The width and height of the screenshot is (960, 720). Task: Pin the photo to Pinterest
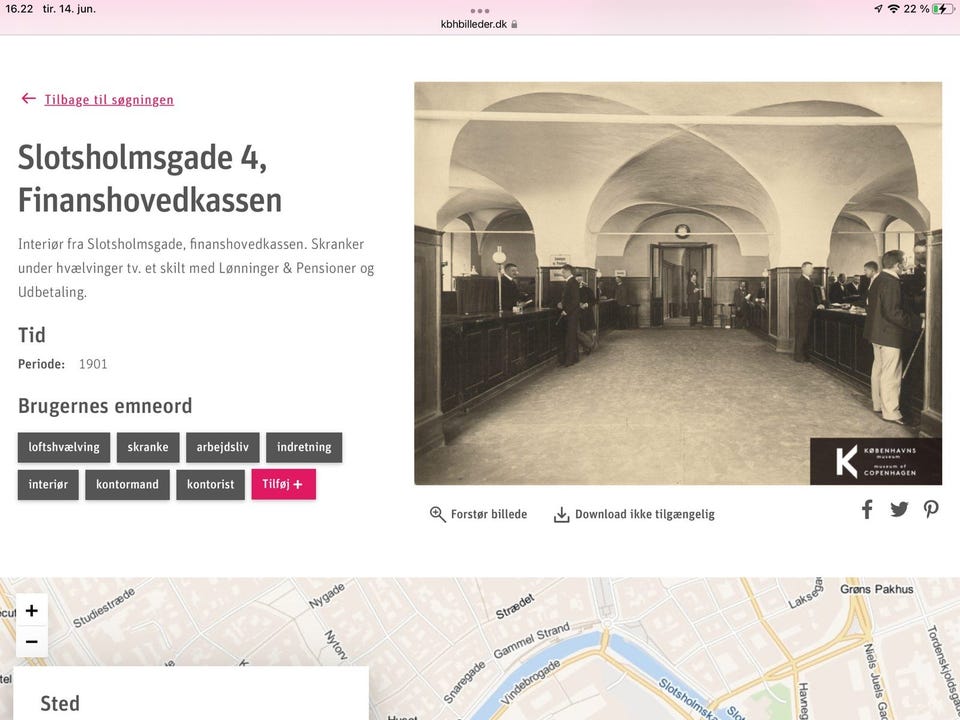pos(931,509)
